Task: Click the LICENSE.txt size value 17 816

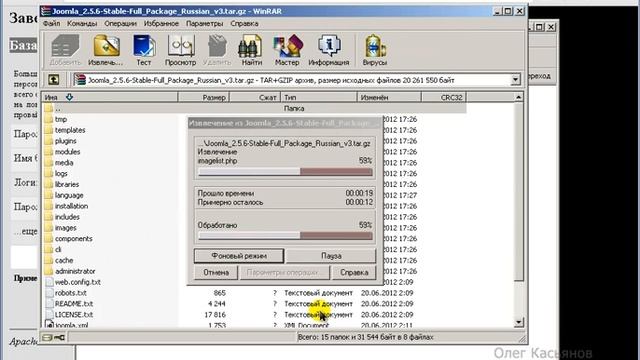Action: pos(215,315)
